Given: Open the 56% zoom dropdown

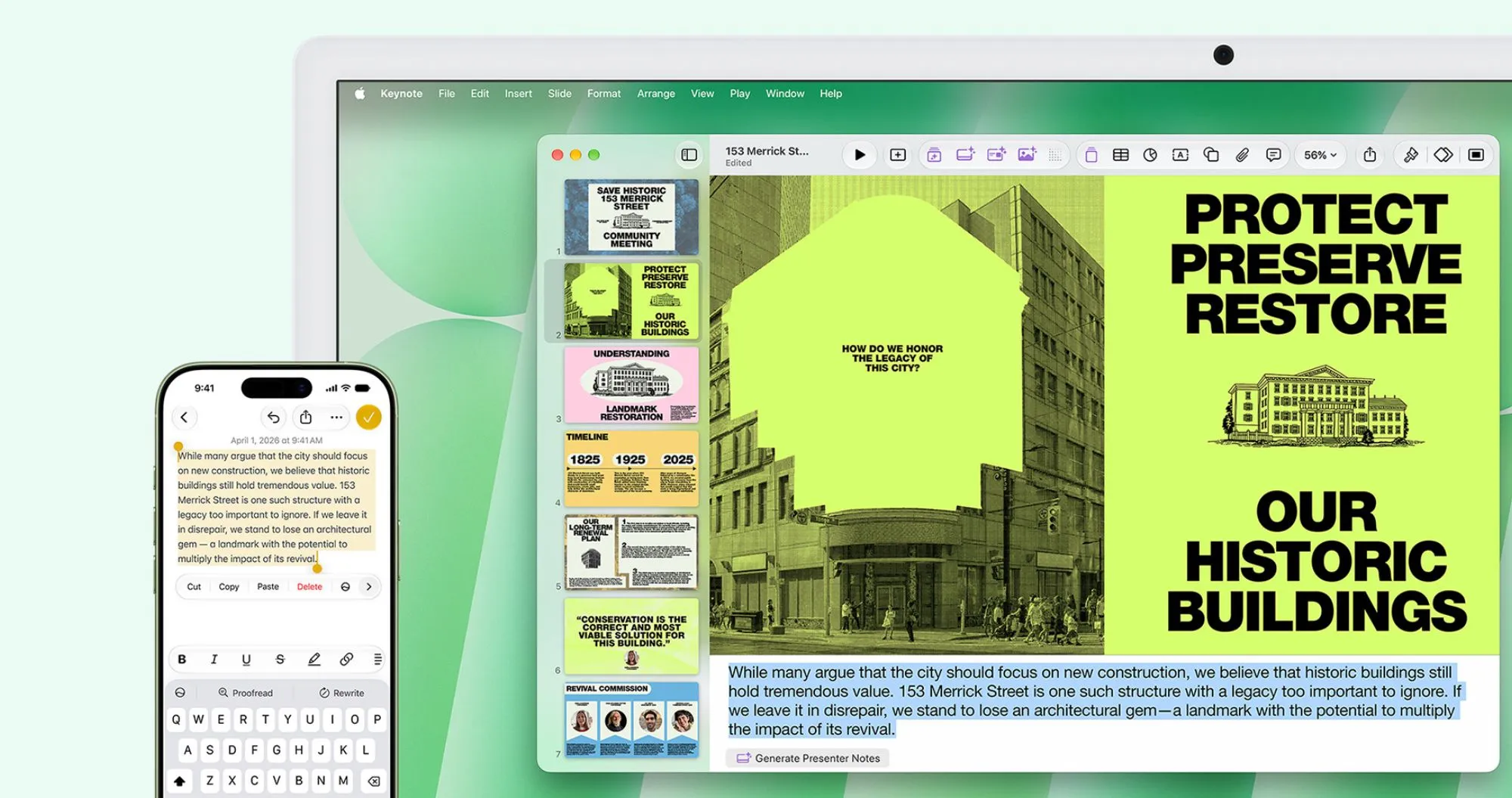Looking at the screenshot, I should (x=1320, y=155).
